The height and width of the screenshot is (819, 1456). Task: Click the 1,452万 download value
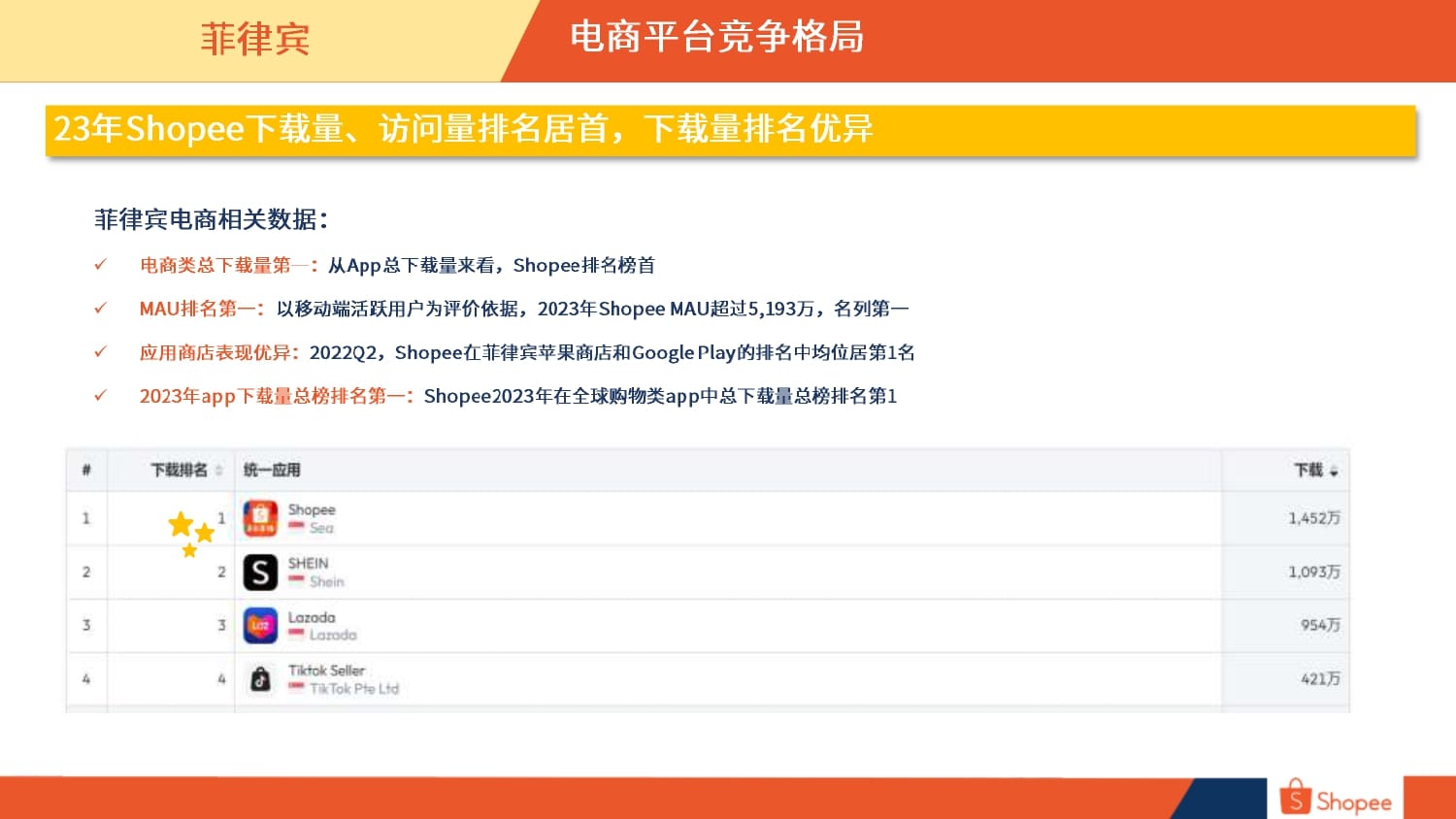tap(1314, 518)
